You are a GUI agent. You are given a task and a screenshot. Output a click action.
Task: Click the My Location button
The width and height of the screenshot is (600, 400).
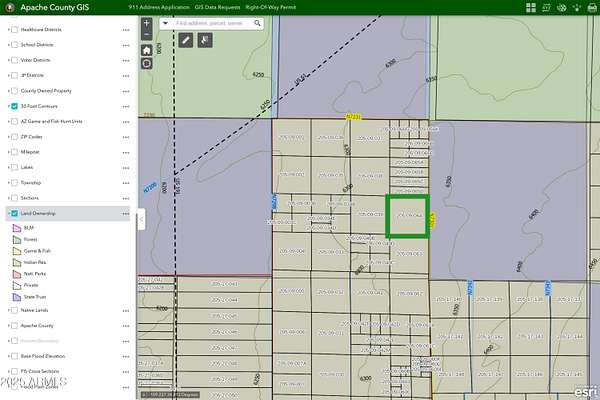pyautogui.click(x=147, y=62)
